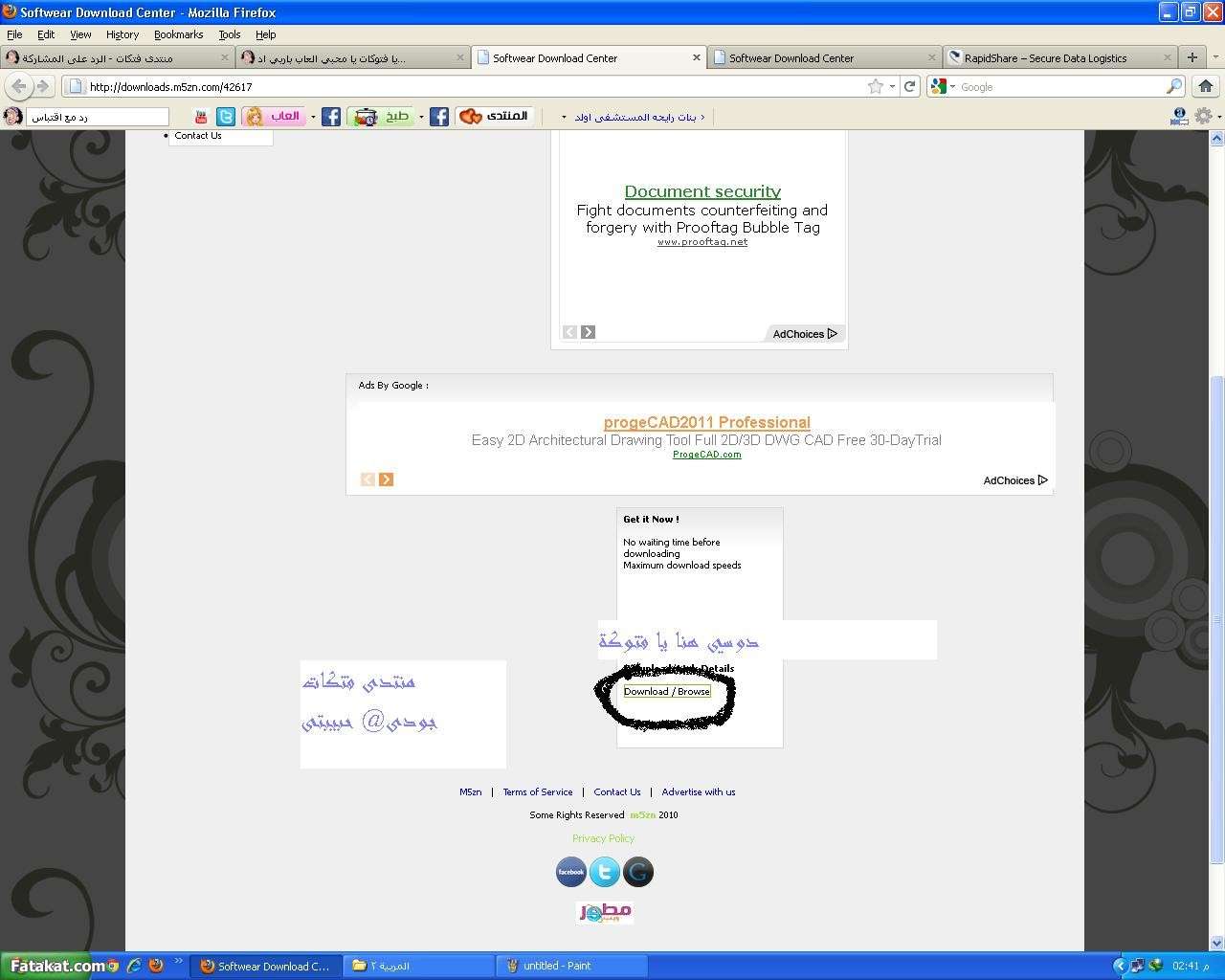Expand dropdown arrow after forum button
Screen dimensions: 1225x980
[x=564, y=117]
